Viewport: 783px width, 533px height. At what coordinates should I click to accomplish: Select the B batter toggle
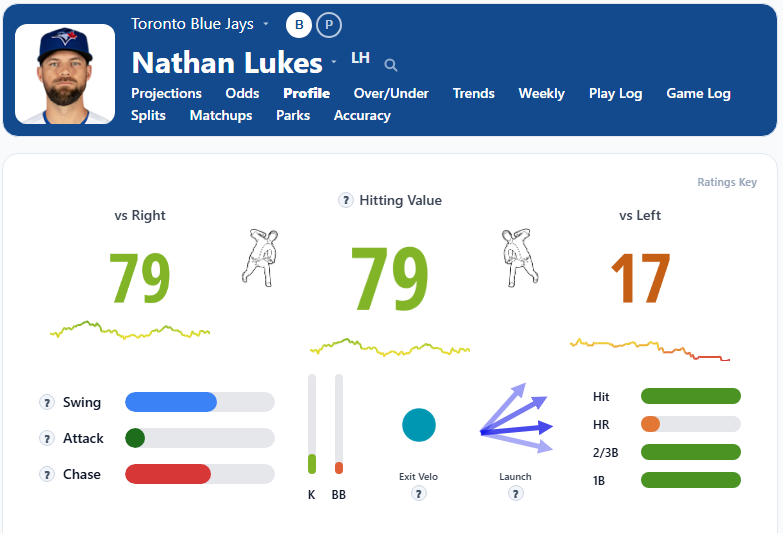pos(299,25)
